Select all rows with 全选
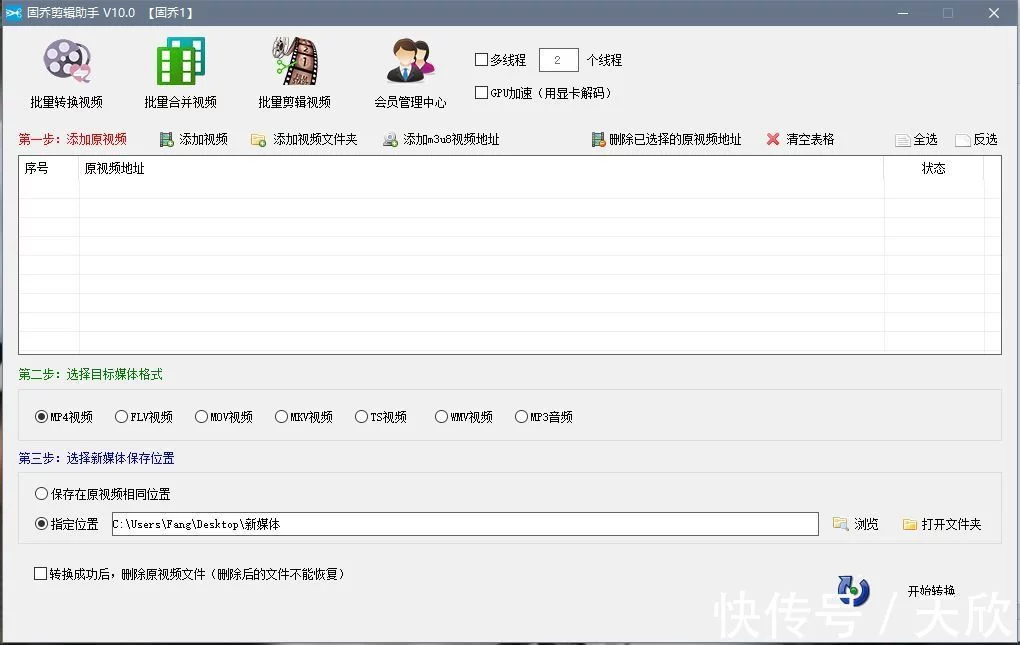Viewport: 1020px width, 645px height. pyautogui.click(x=916, y=140)
